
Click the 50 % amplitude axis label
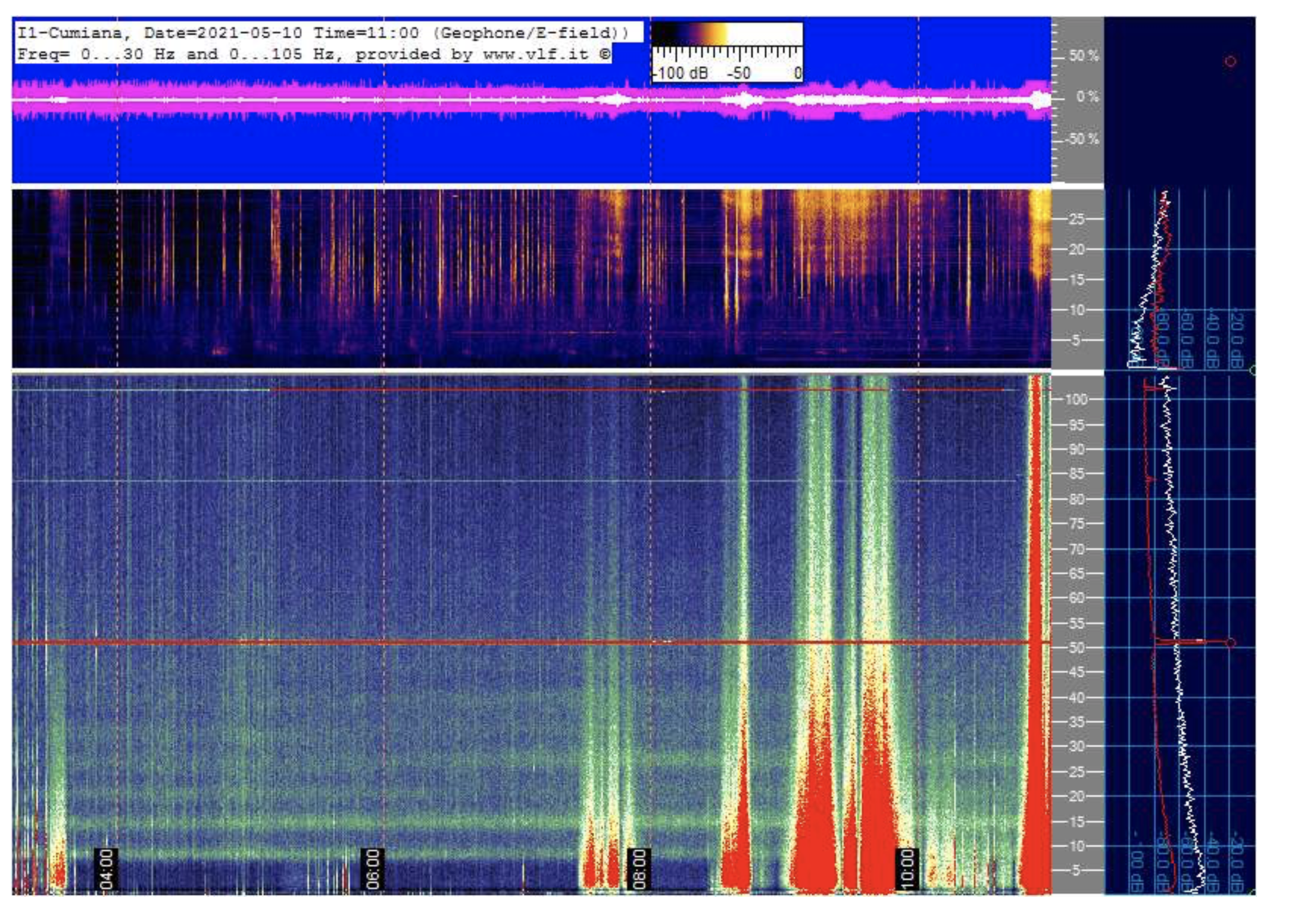[x=1083, y=56]
